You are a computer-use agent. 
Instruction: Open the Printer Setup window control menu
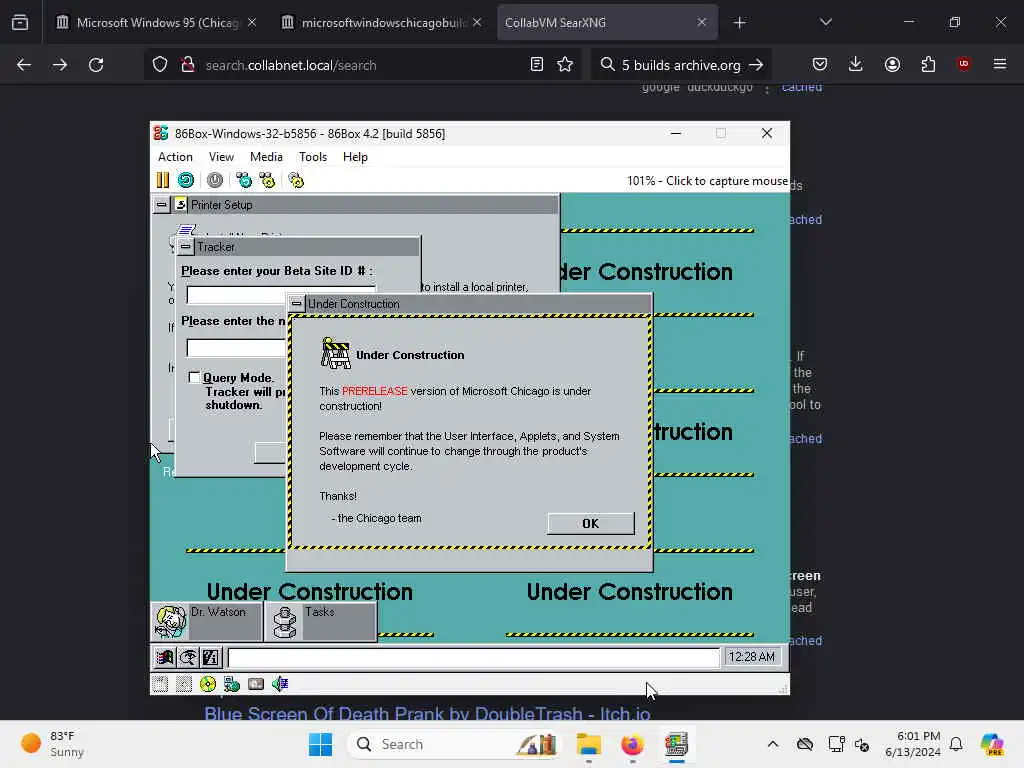tap(161, 204)
